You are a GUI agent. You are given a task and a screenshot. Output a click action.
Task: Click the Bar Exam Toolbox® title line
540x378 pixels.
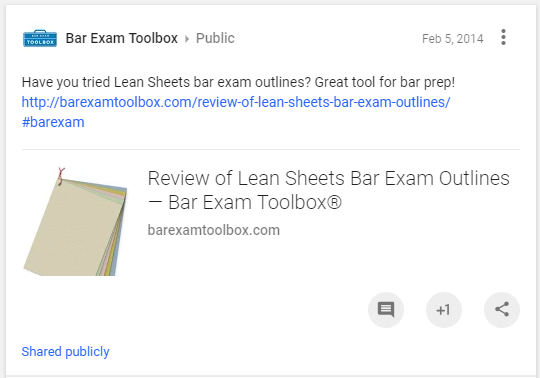coord(245,202)
